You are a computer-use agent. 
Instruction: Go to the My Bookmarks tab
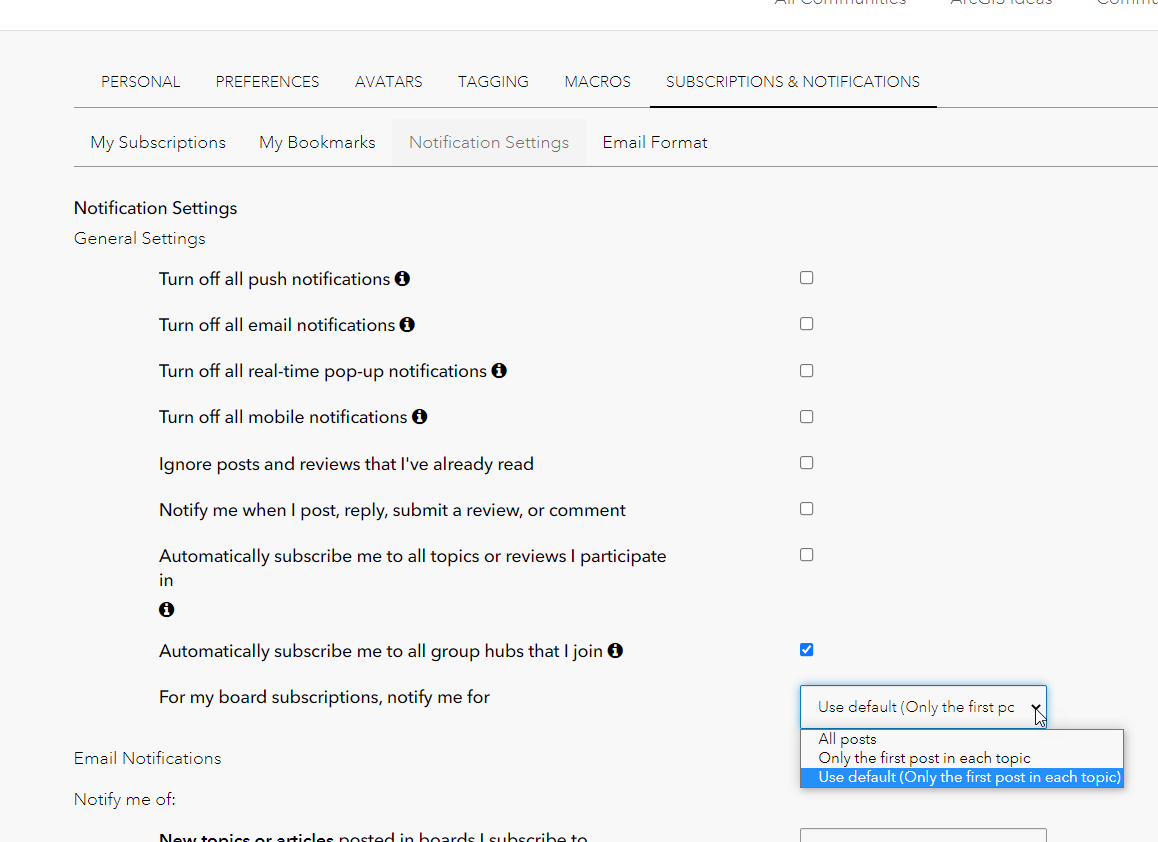pyautogui.click(x=317, y=142)
